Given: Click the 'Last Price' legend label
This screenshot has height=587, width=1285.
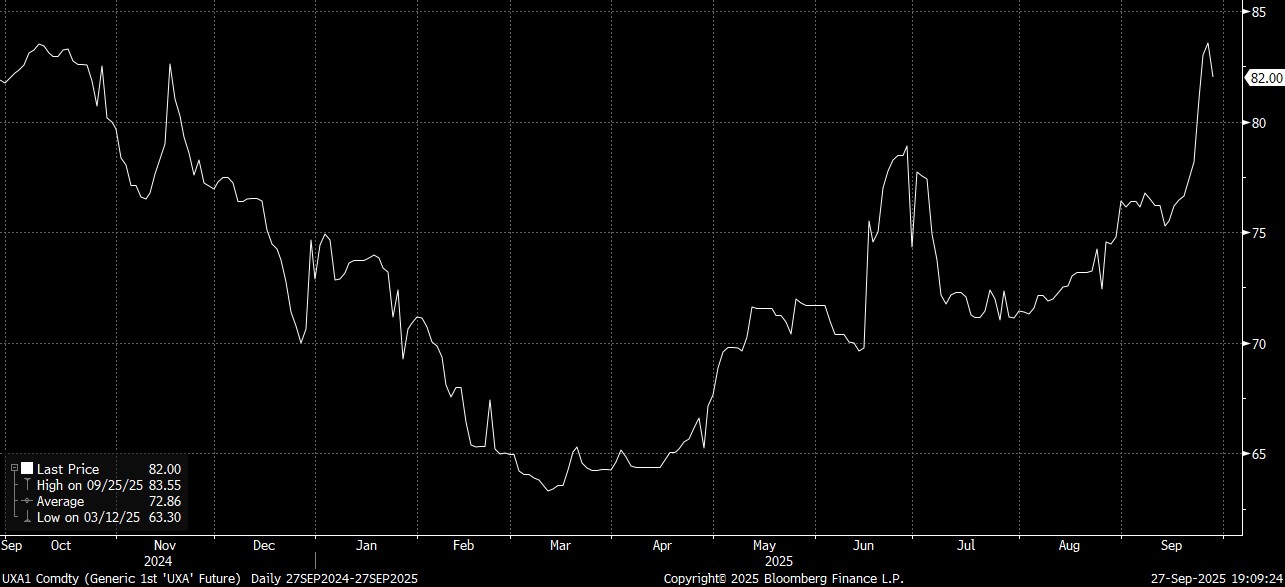Looking at the screenshot, I should click(68, 469).
